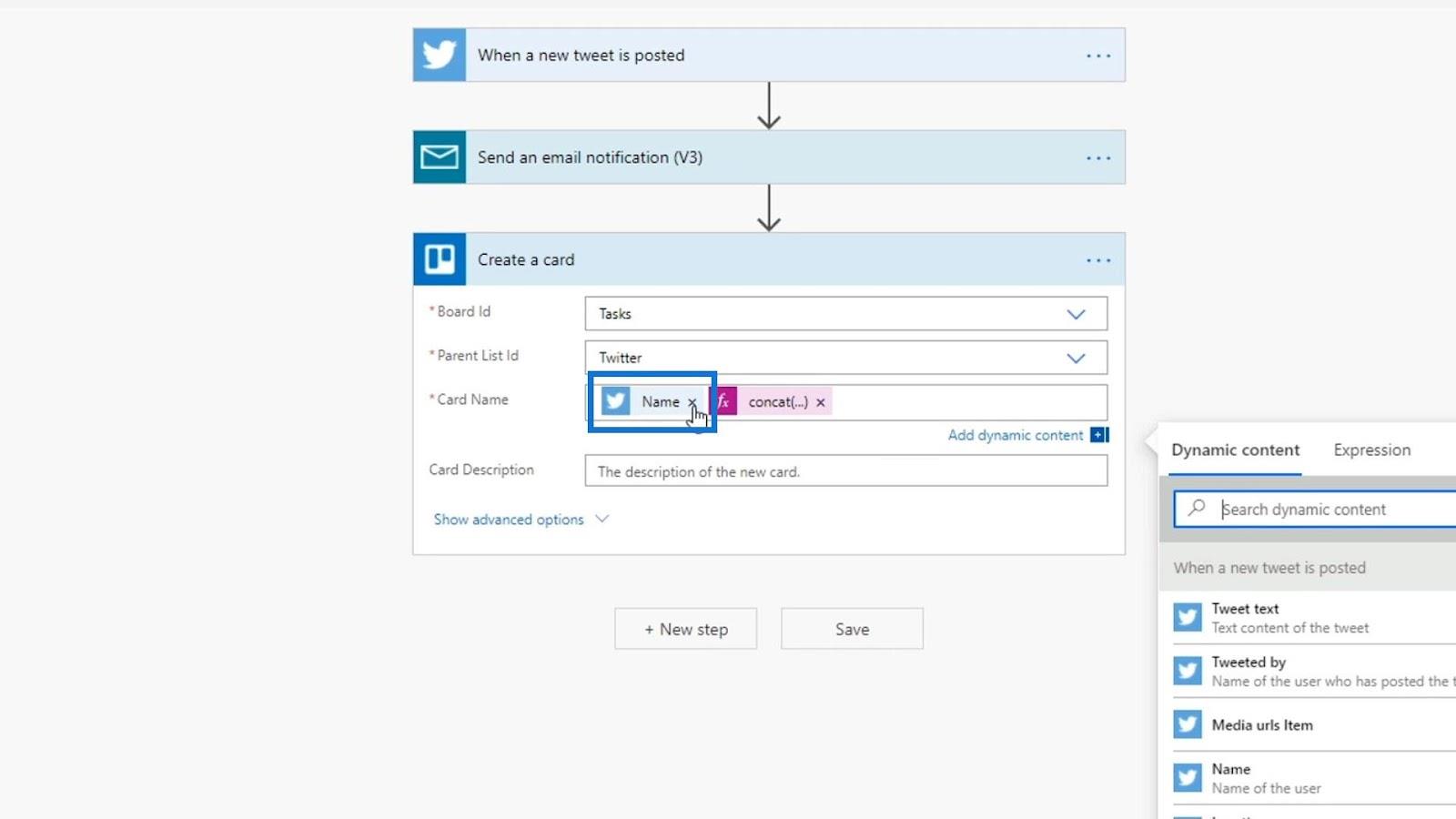Expand the Send an email notification (V3) step

tap(769, 157)
